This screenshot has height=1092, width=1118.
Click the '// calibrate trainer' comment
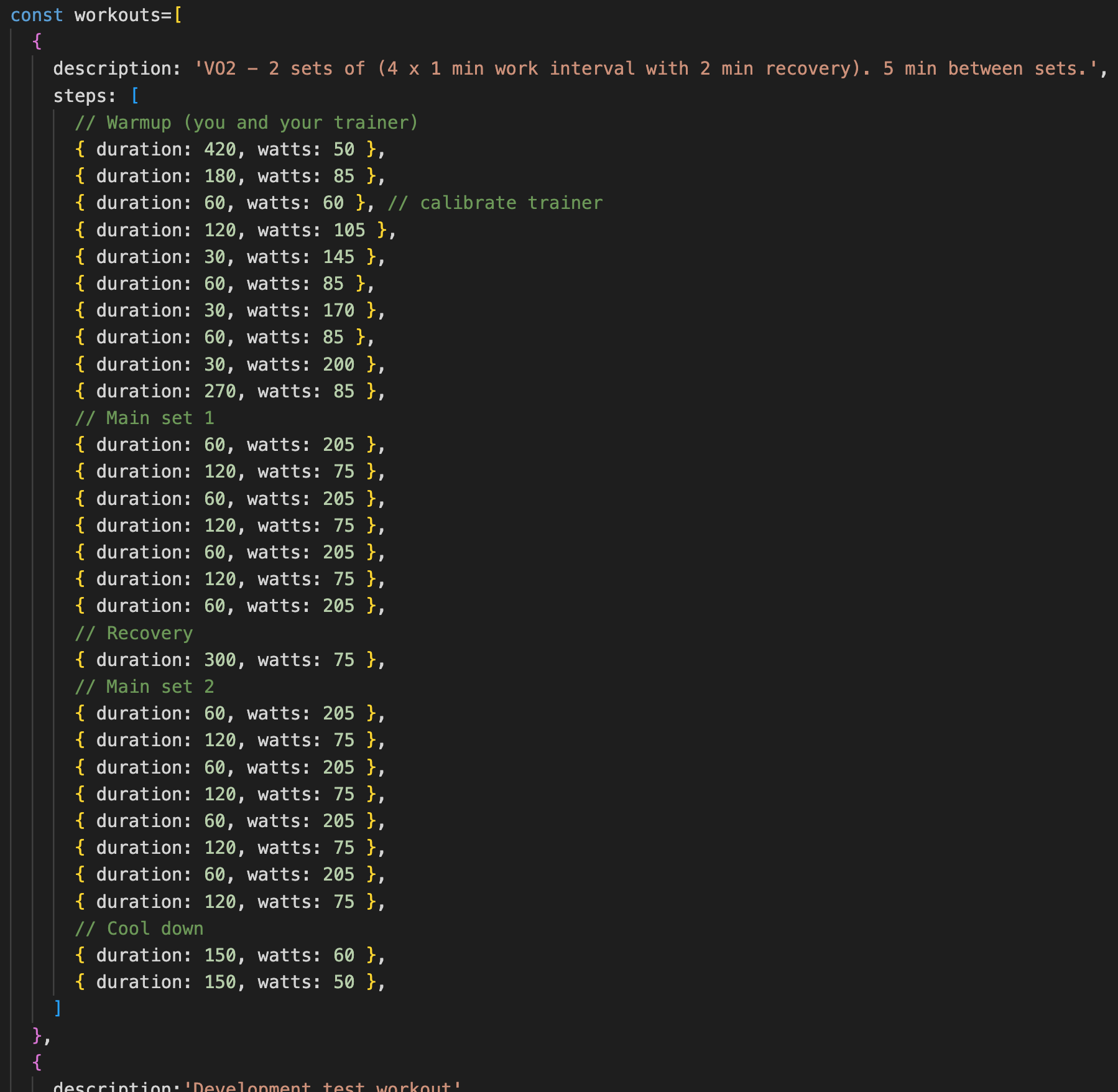495,203
